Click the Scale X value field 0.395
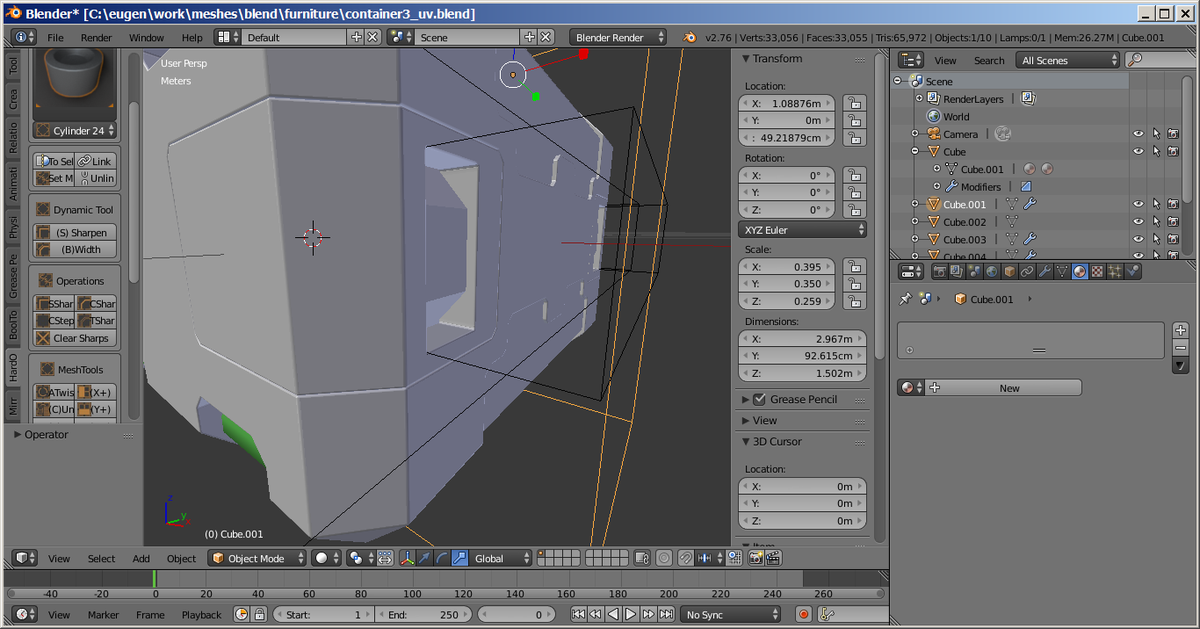 coord(788,267)
